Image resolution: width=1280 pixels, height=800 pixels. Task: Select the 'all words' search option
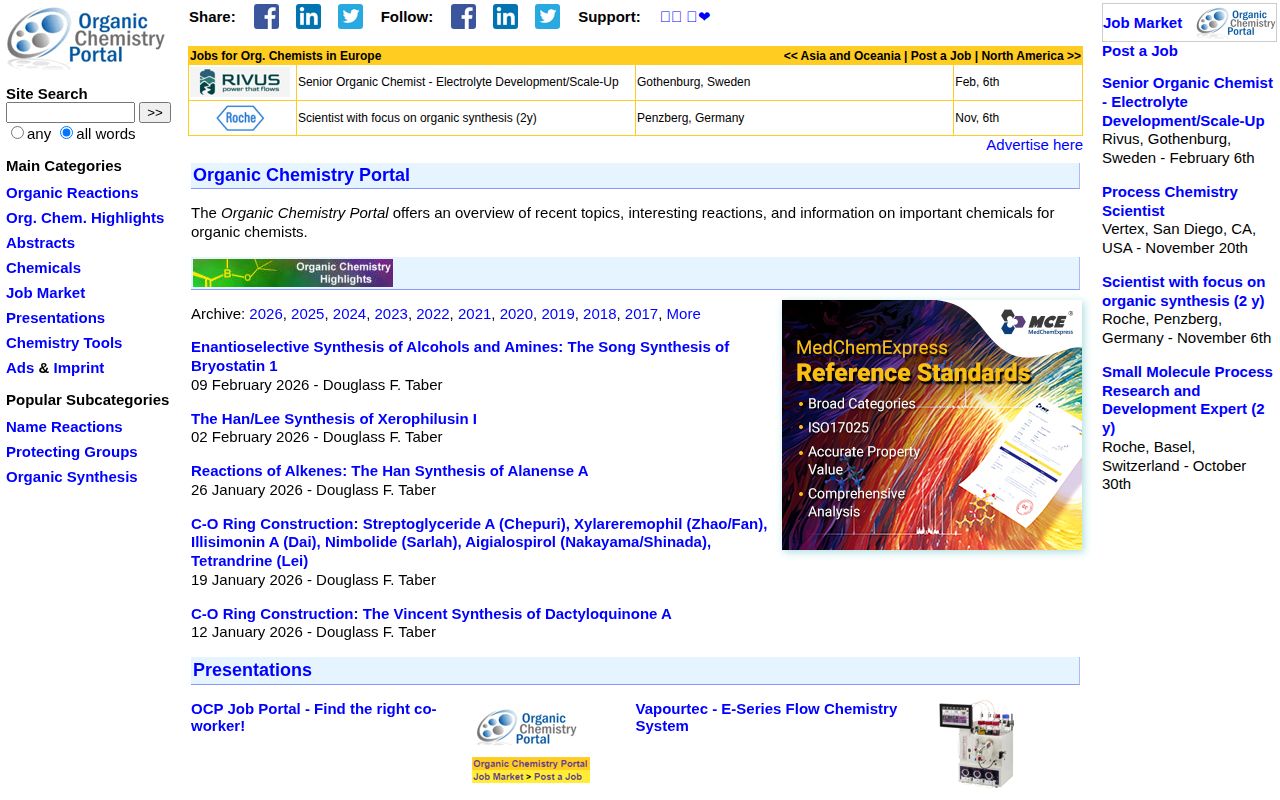tap(66, 132)
